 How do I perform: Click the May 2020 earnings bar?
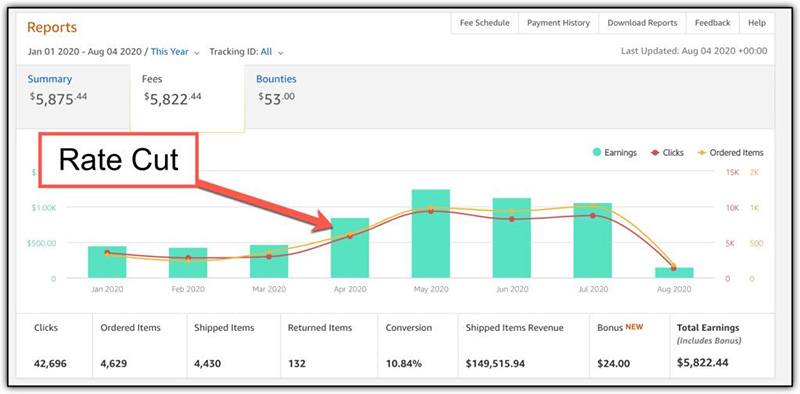pos(431,234)
